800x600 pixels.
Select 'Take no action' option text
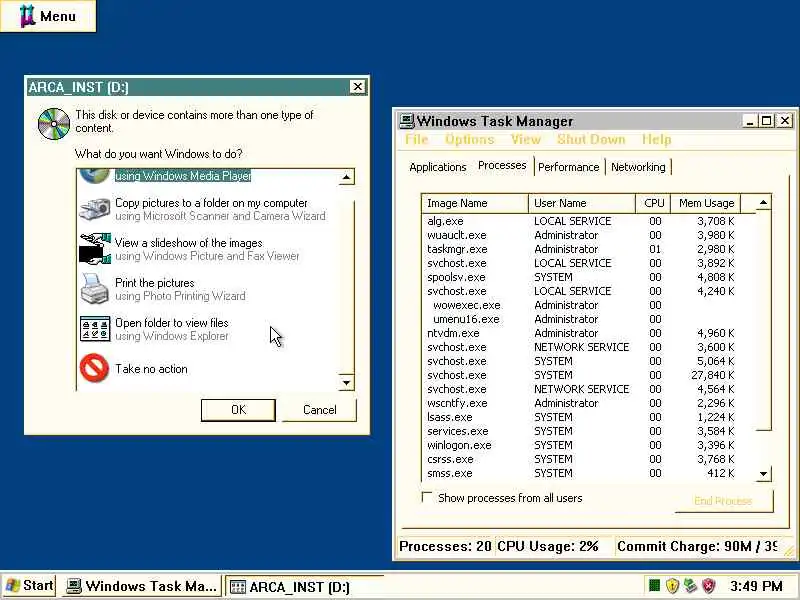(x=151, y=369)
